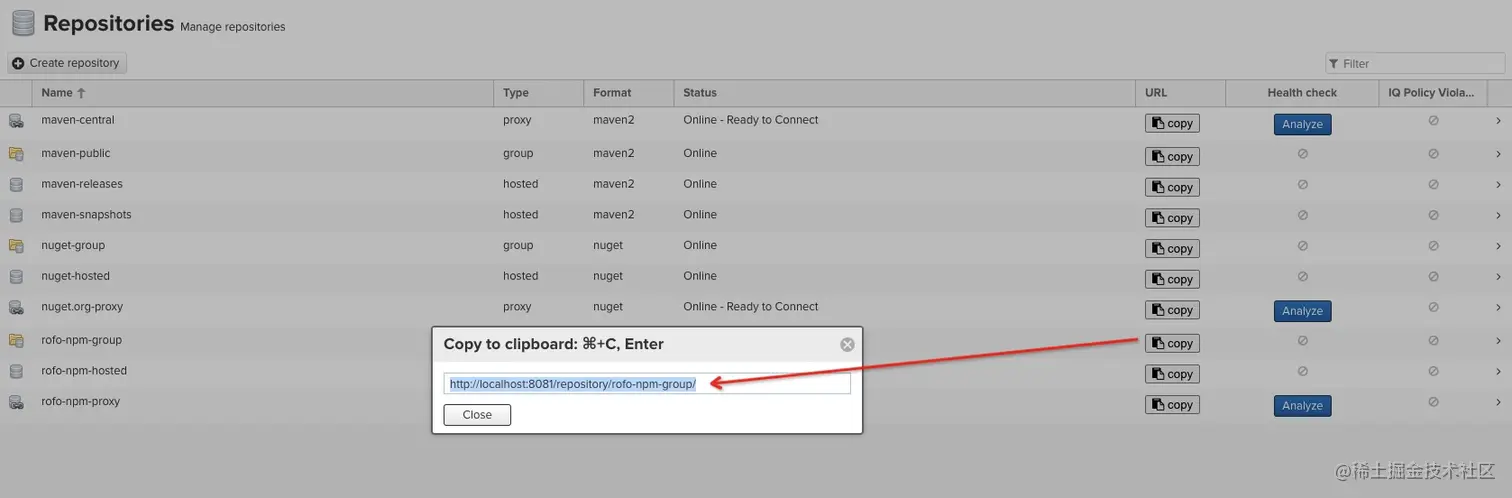Expand the maven-snapshots row chevron
Image resolution: width=1512 pixels, height=498 pixels.
coord(1498,215)
